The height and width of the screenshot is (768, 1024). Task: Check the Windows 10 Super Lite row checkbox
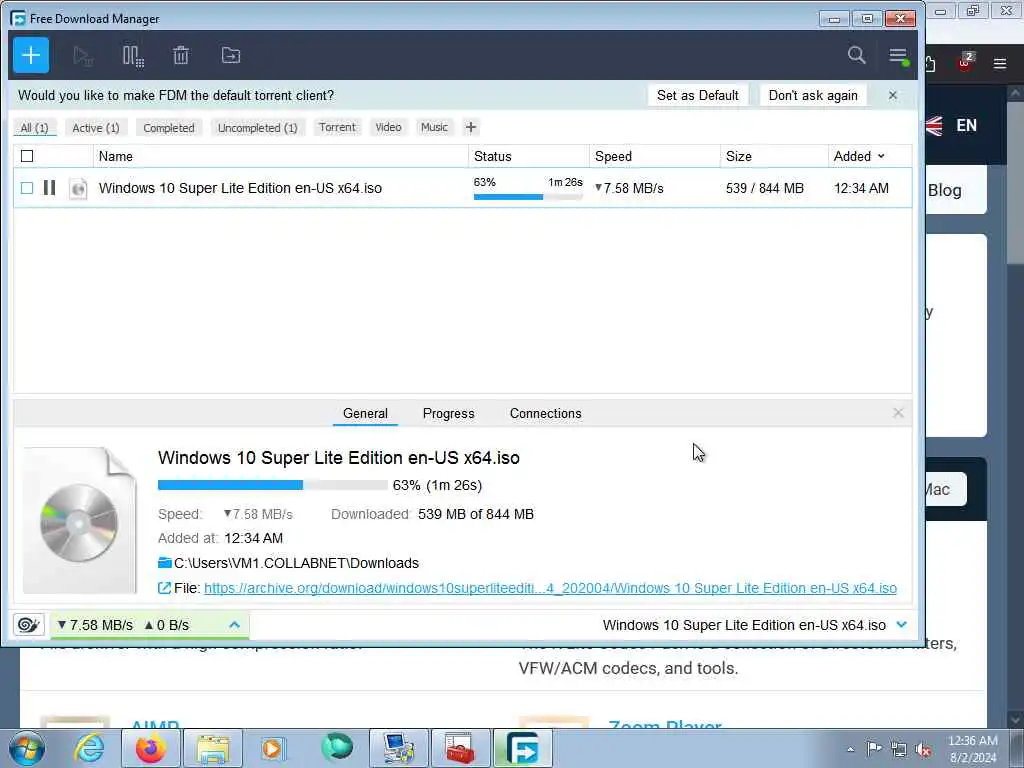pyautogui.click(x=27, y=188)
